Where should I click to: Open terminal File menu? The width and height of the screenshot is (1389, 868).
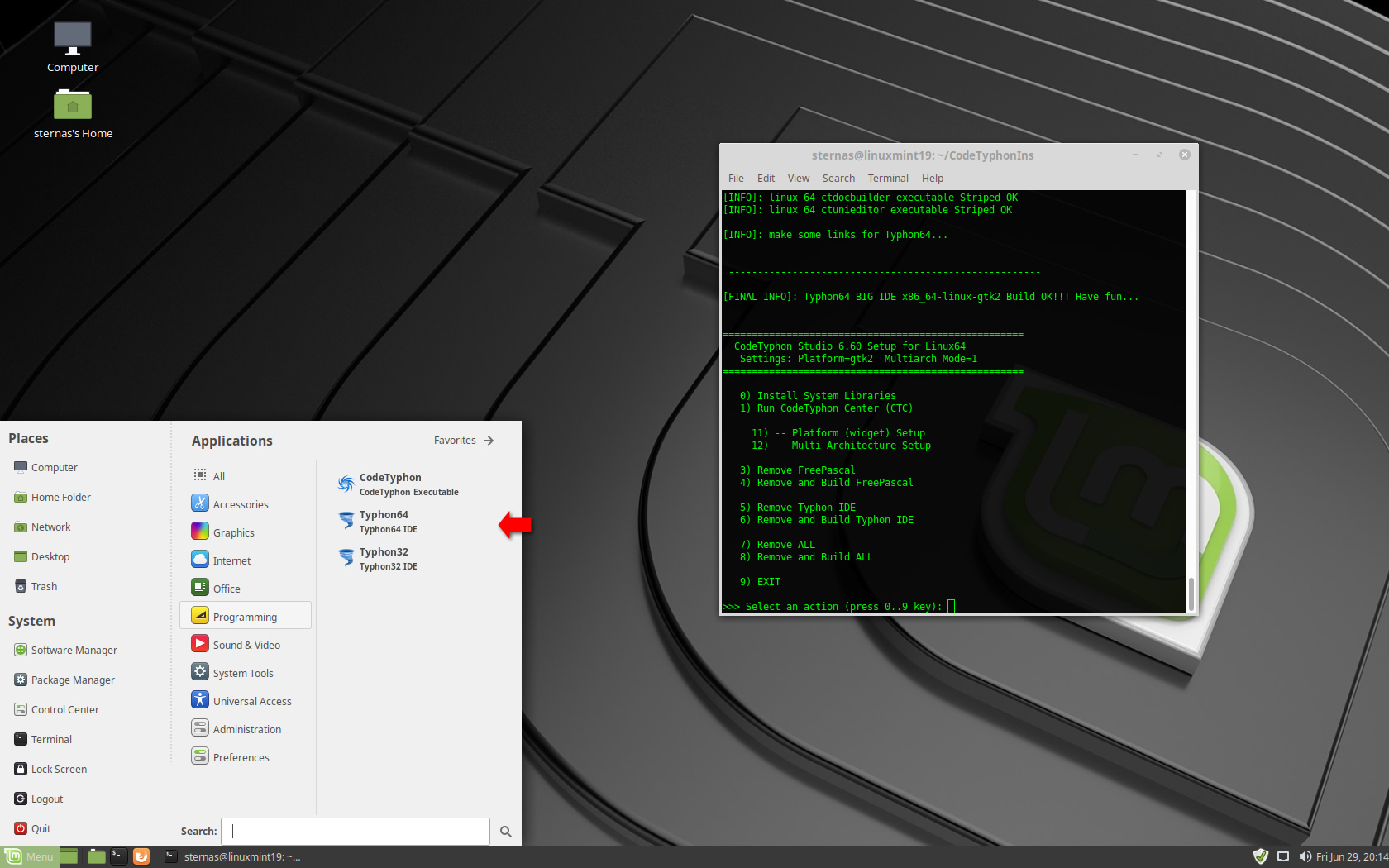point(736,178)
